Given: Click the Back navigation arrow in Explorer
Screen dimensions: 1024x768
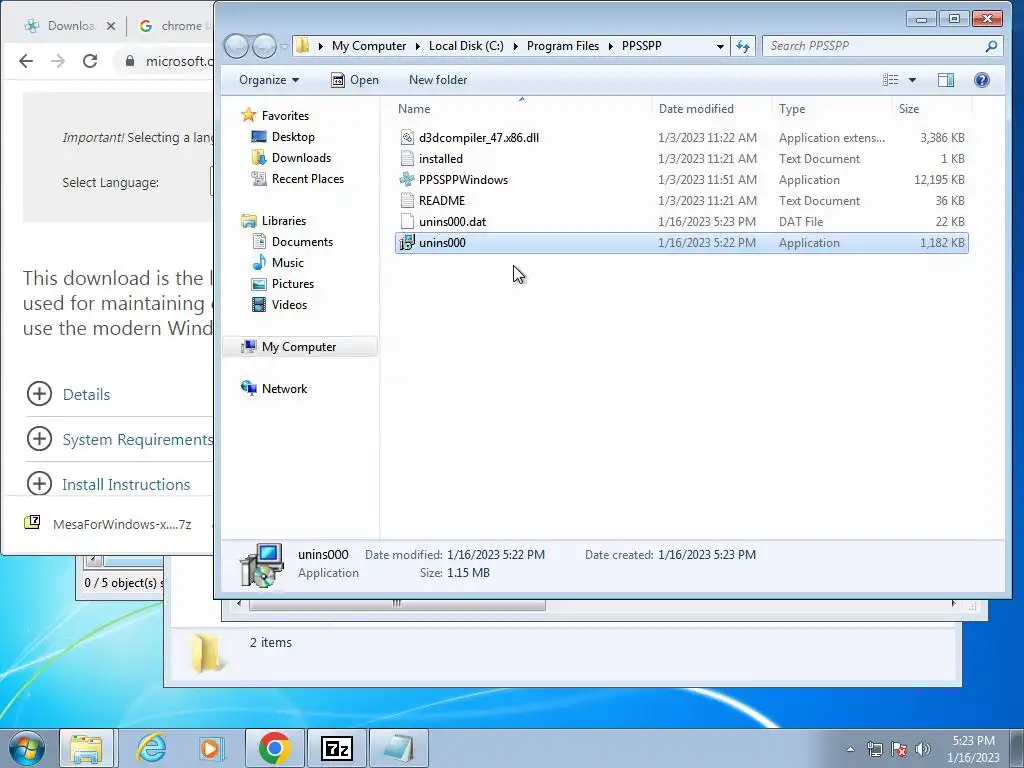Looking at the screenshot, I should pos(236,46).
